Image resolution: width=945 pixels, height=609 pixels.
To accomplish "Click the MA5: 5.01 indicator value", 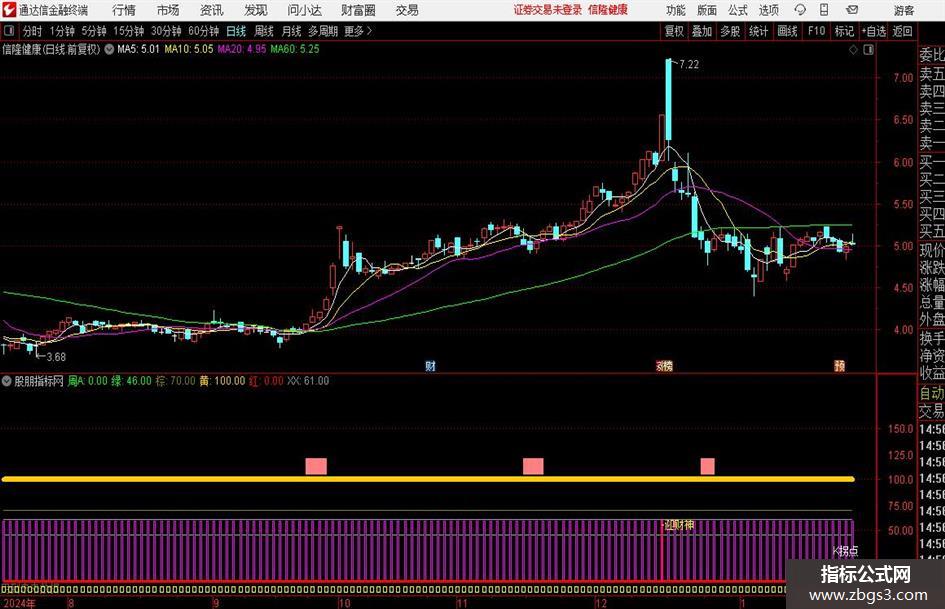I will point(138,49).
